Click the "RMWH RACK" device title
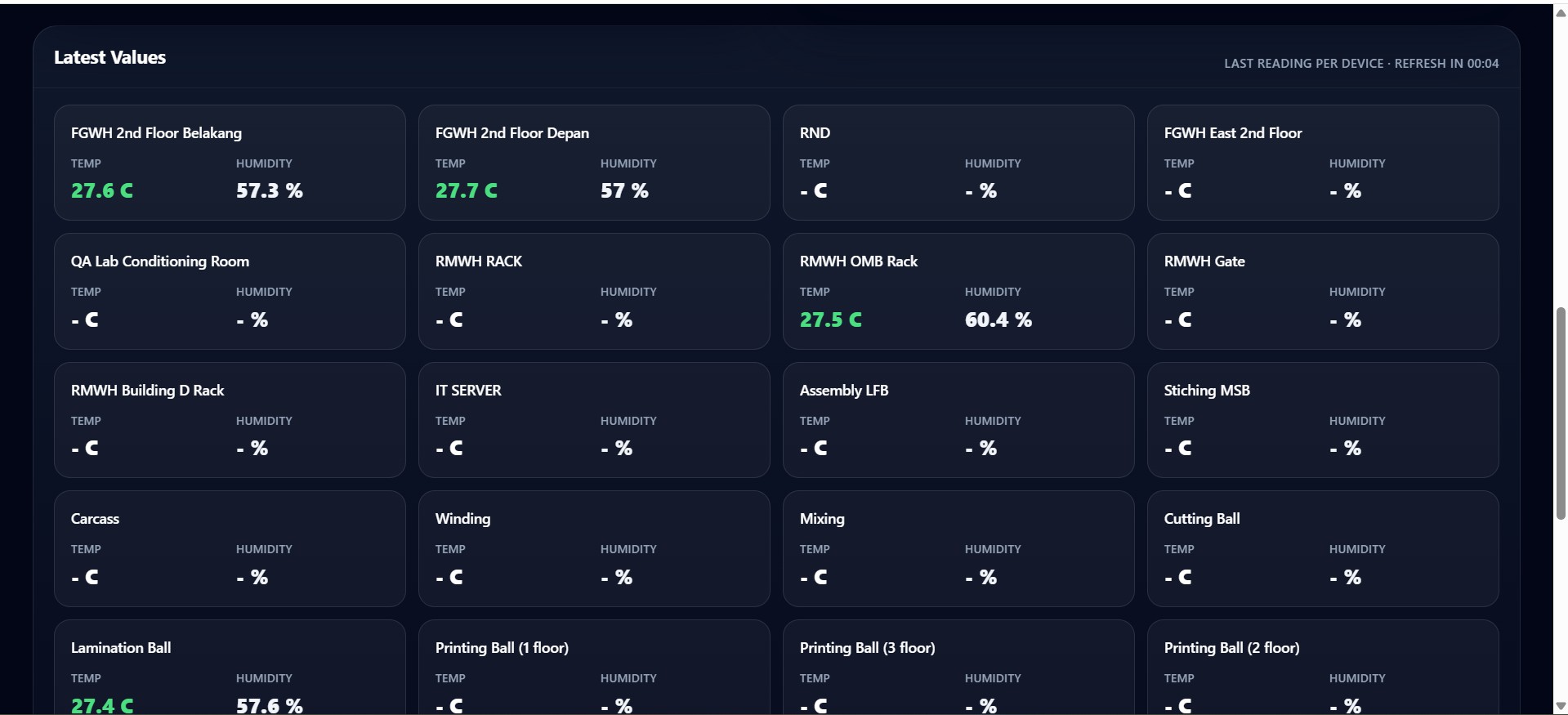 [479, 261]
